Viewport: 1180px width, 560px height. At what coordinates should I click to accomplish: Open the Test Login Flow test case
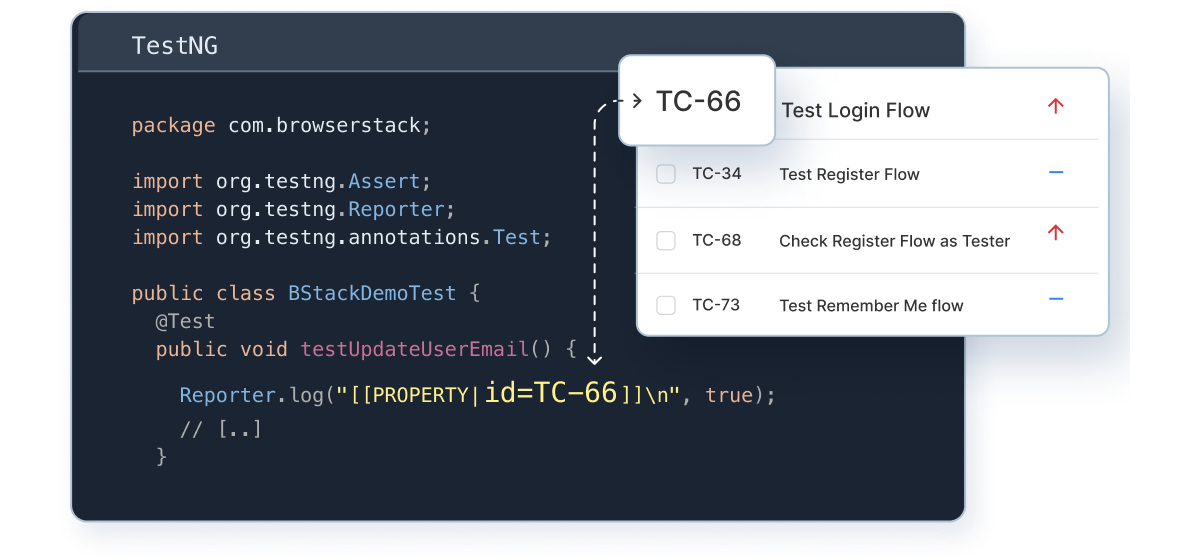(x=856, y=111)
